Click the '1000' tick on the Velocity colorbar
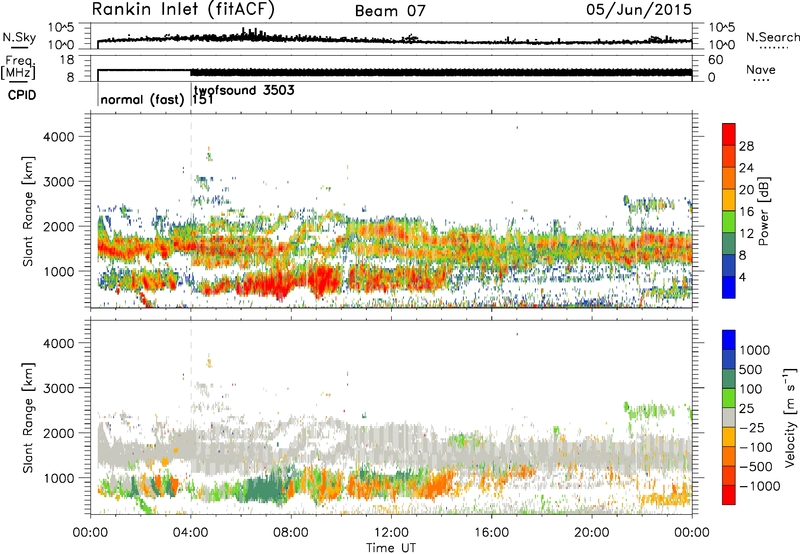 pyautogui.click(x=755, y=350)
